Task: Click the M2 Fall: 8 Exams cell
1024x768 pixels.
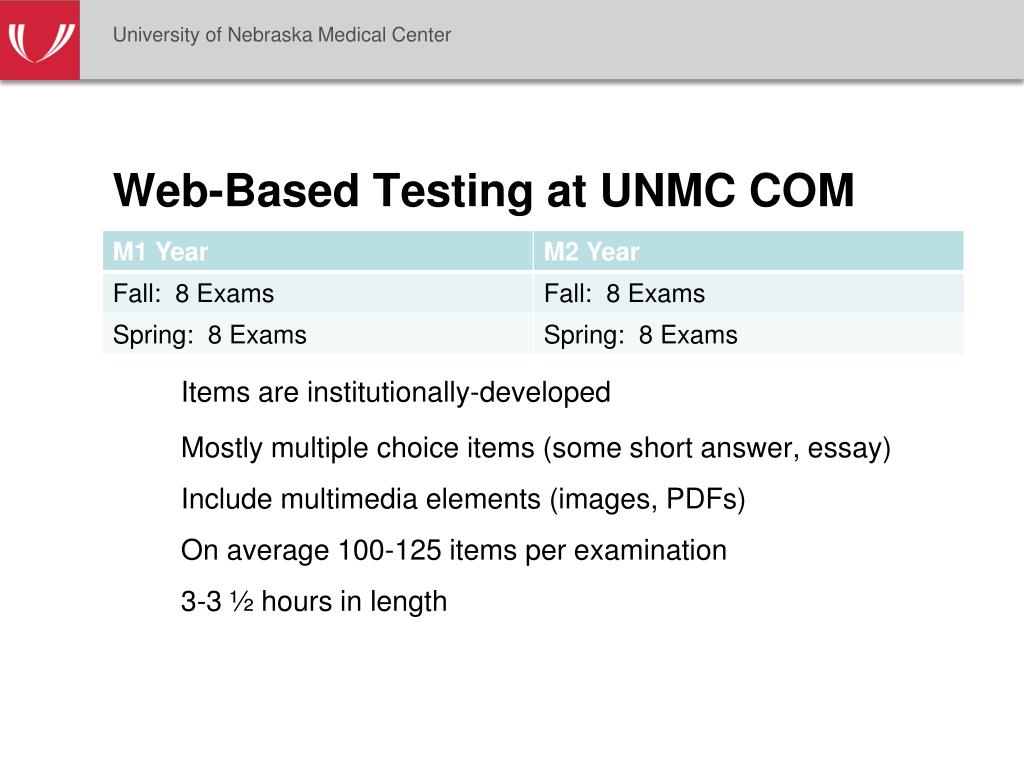Action: click(748, 293)
